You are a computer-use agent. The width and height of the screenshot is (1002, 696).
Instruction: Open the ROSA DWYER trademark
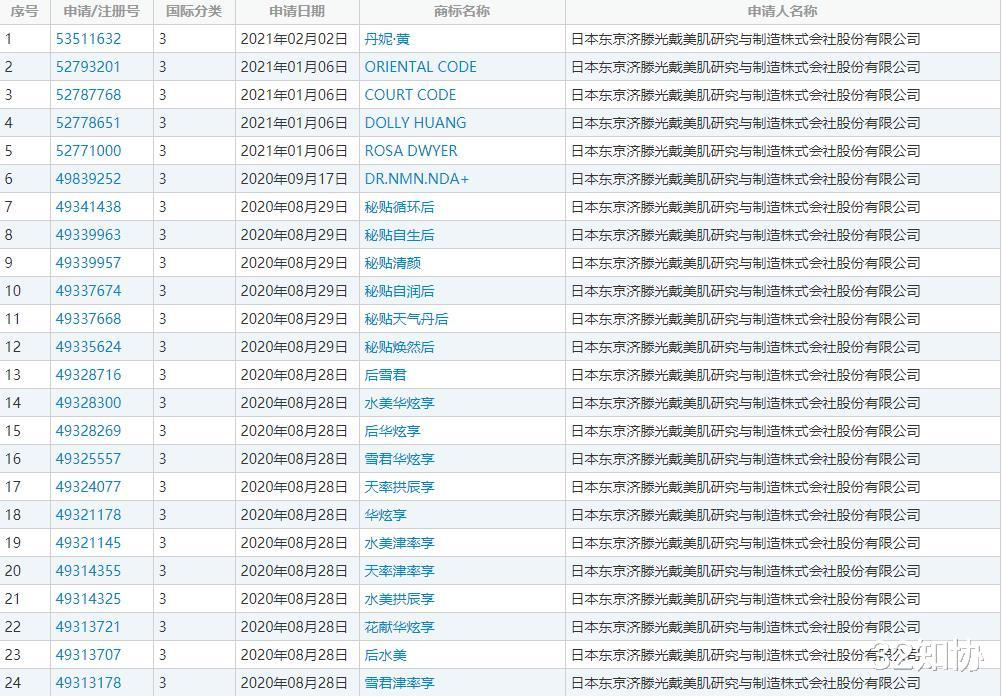(411, 151)
